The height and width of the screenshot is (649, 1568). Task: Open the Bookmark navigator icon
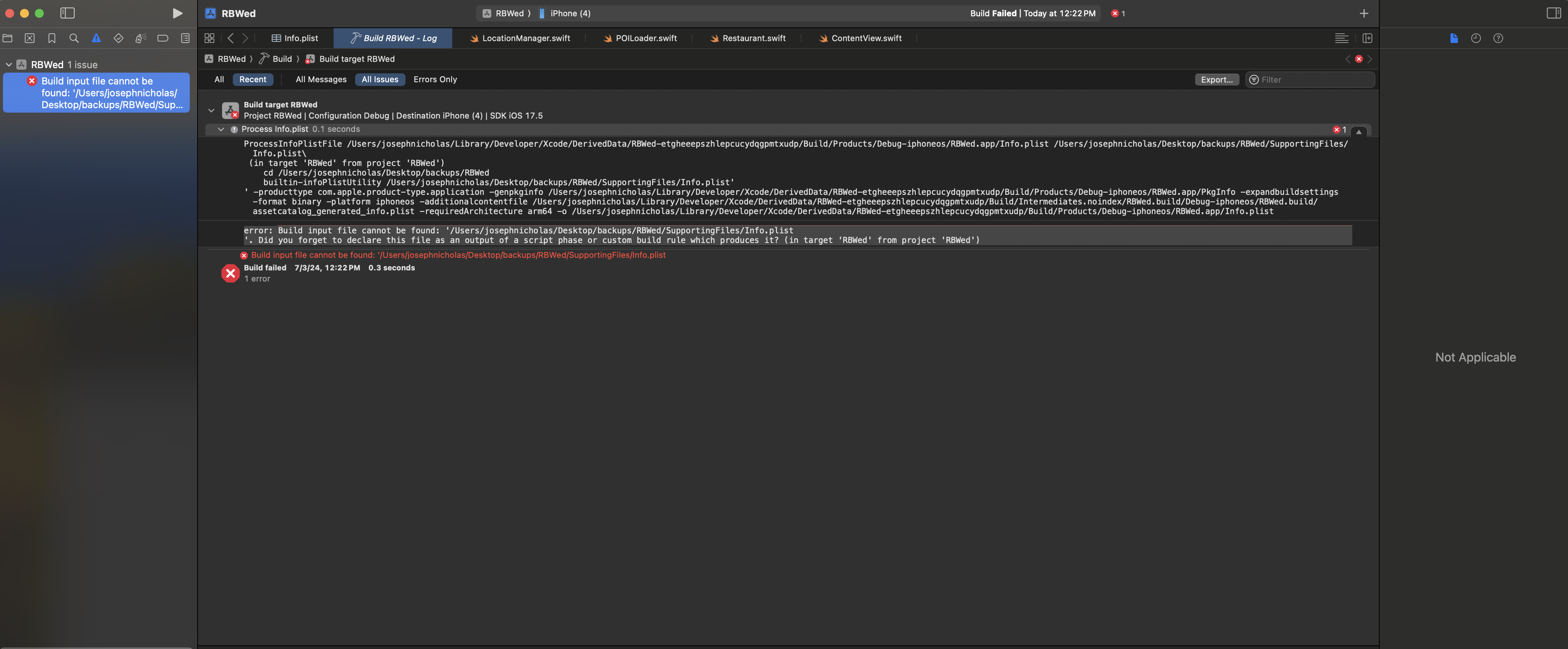click(52, 38)
